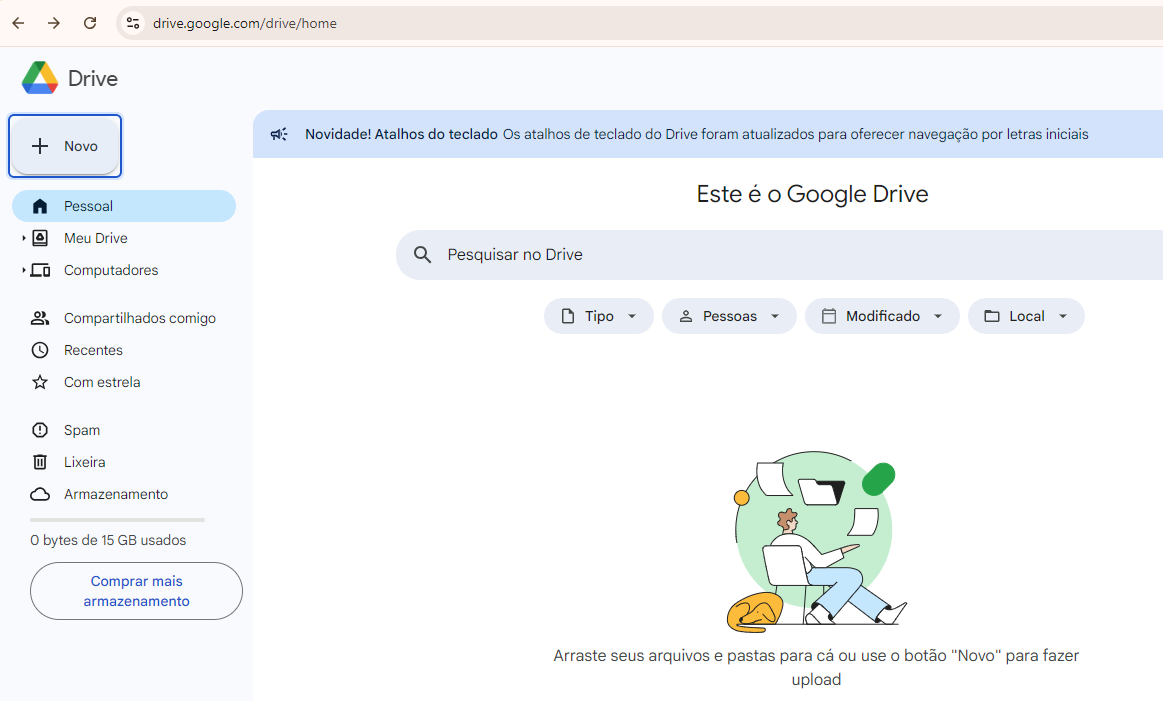This screenshot has width=1163, height=701.
Task: Open the Pessoas filter dropdown arrow
Action: tap(775, 316)
